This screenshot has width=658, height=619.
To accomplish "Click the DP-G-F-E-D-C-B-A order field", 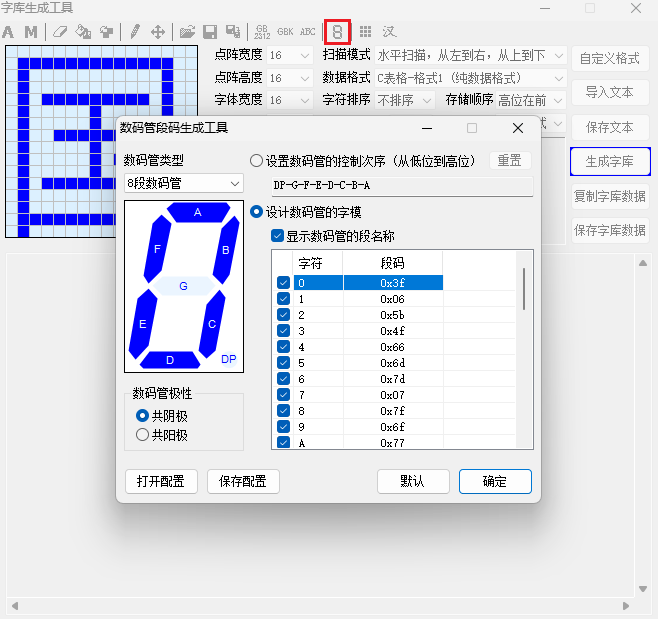I will point(402,186).
